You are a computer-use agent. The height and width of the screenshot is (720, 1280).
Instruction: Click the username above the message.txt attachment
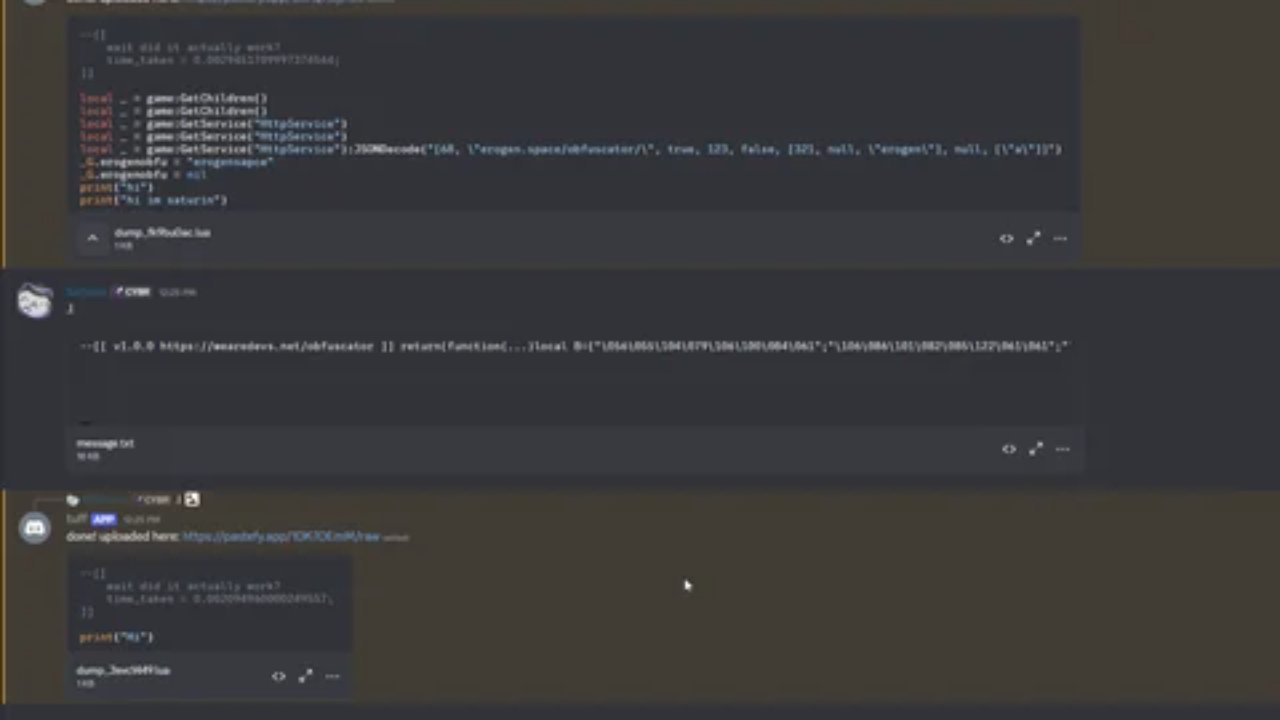click(x=86, y=292)
